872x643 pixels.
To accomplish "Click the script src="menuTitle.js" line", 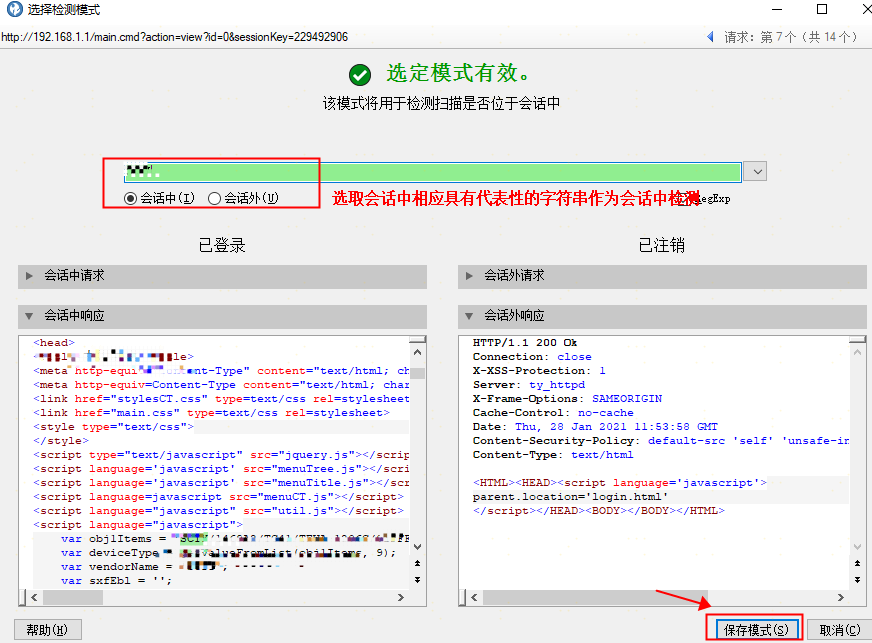I will click(221, 483).
